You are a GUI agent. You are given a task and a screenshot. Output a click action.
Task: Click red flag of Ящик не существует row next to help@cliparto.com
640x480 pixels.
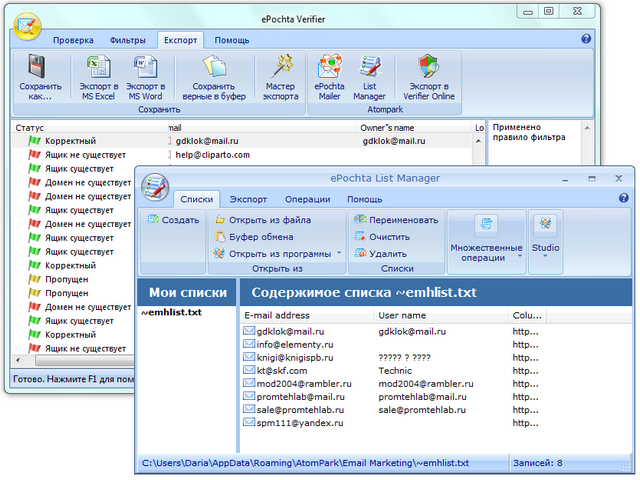pos(35,155)
